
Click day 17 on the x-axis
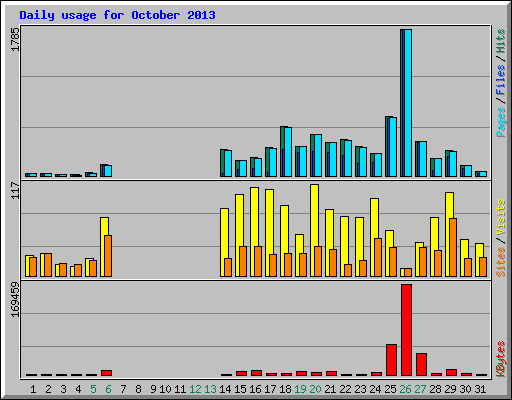pos(270,389)
